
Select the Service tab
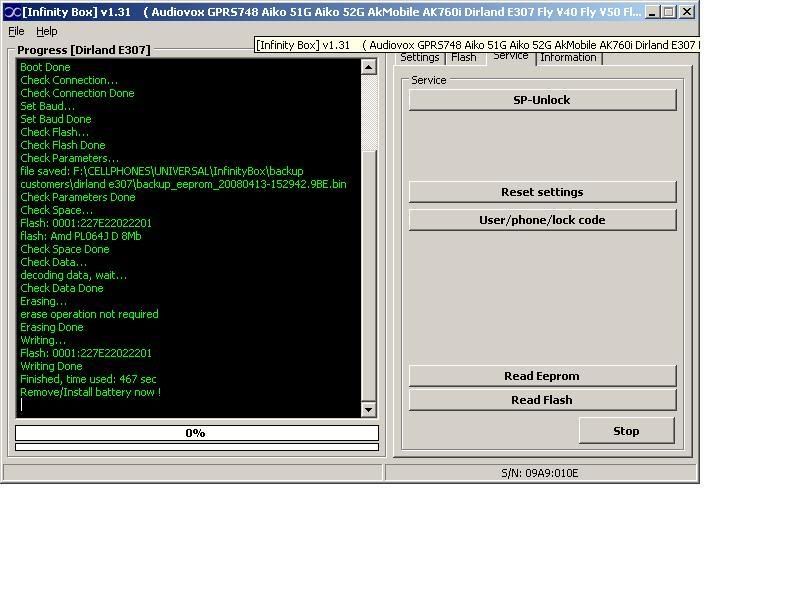511,57
